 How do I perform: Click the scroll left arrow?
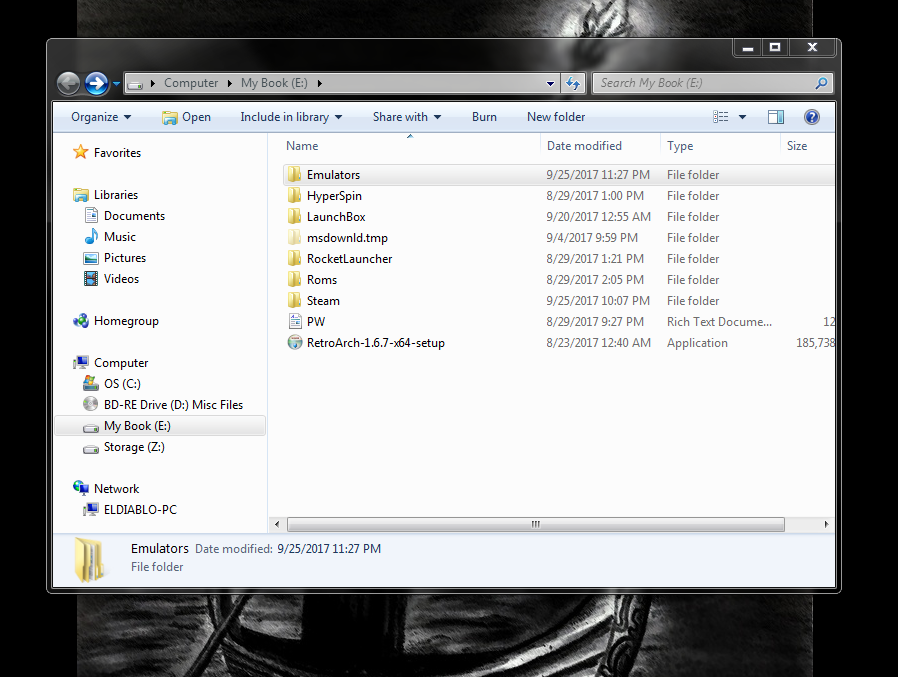(277, 524)
